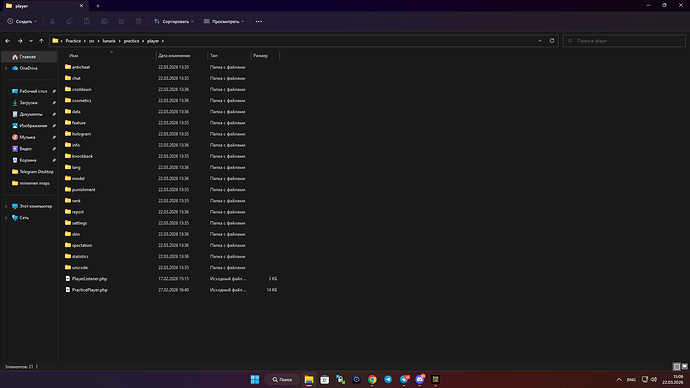
Task: Click the search field Поиск в player
Action: point(624,41)
